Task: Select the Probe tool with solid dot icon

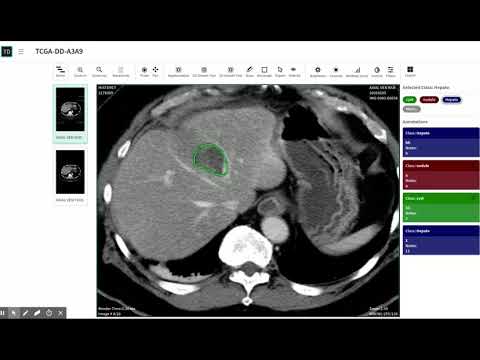Action: pos(144,72)
